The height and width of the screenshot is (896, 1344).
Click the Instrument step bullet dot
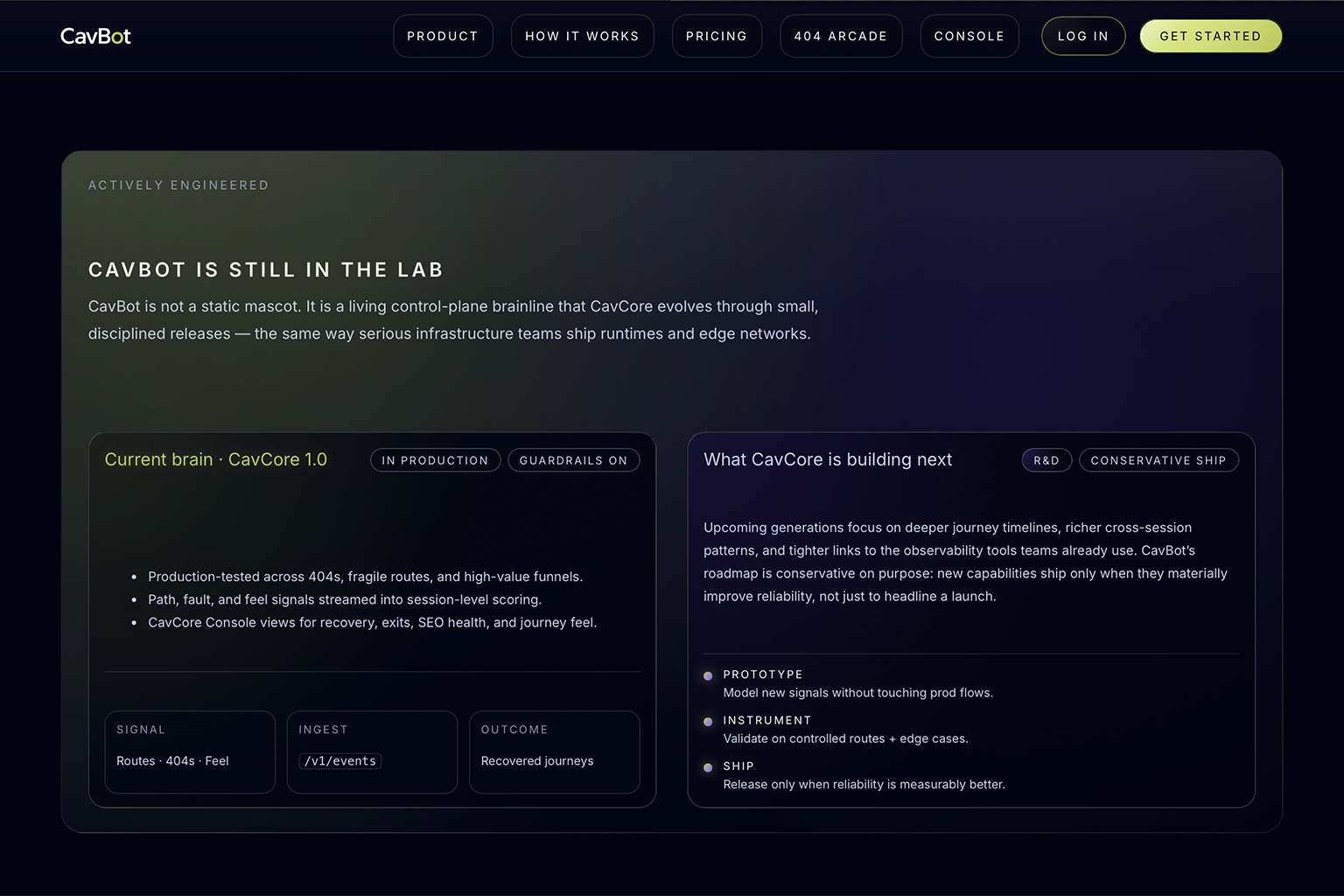[x=708, y=722]
